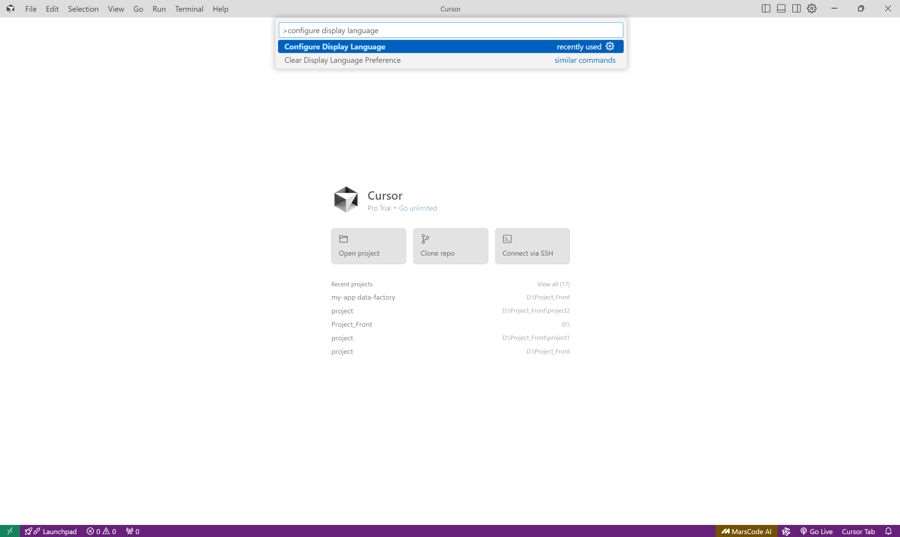Click Cursor Tab in the status bar

tap(858, 531)
